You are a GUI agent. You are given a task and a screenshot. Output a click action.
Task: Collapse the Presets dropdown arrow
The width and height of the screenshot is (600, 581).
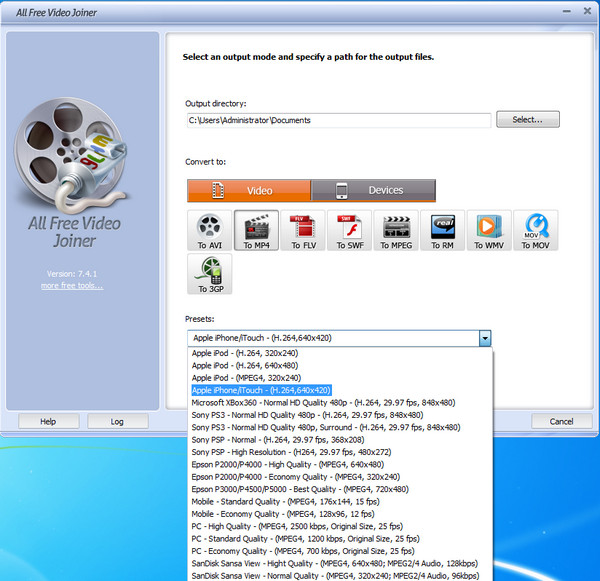(485, 338)
